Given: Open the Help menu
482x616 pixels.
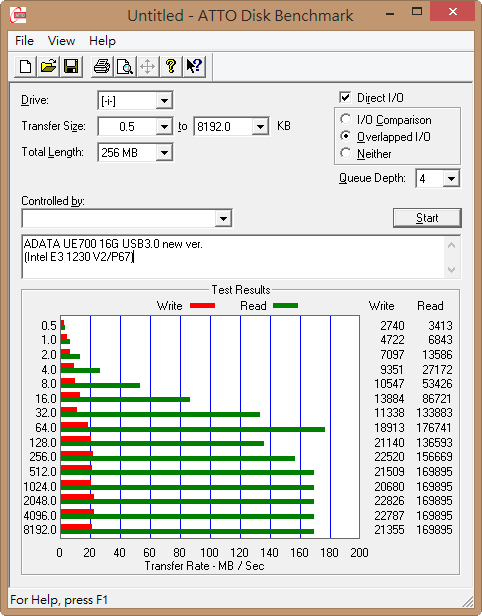Looking at the screenshot, I should (x=103, y=41).
